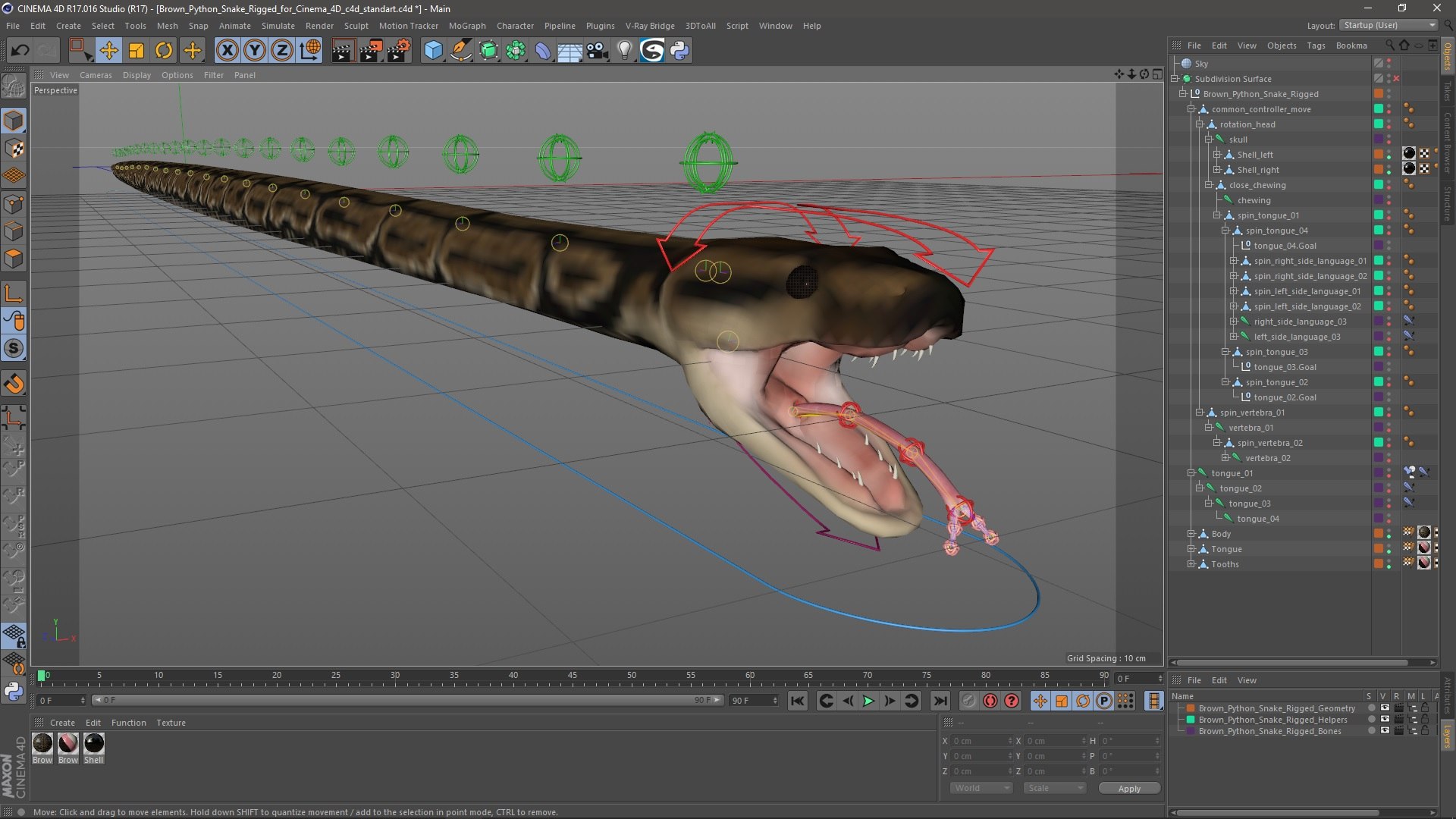Click the Python script icon in toolbar

point(679,51)
